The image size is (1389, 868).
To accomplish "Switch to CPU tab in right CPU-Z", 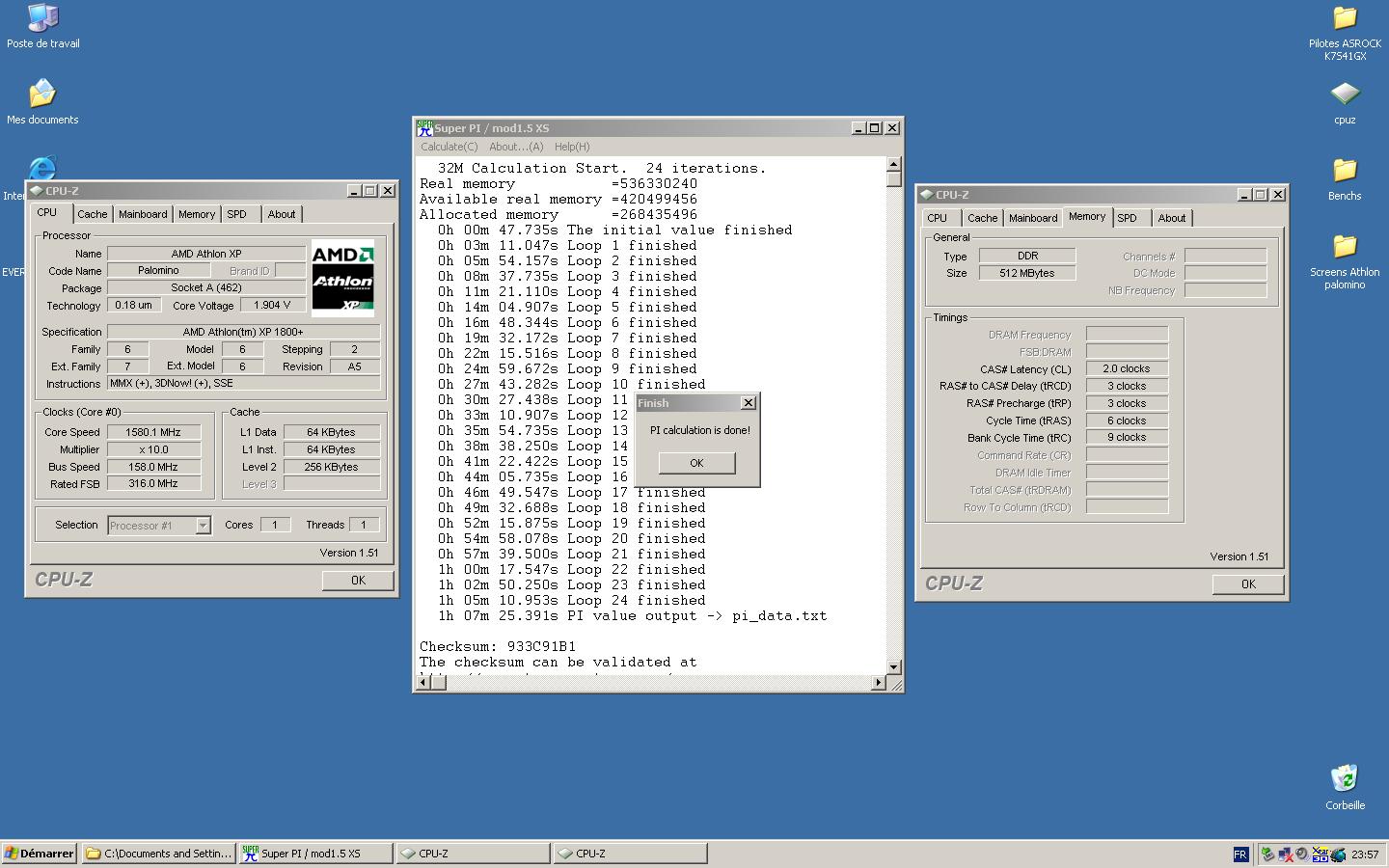I will 938,218.
